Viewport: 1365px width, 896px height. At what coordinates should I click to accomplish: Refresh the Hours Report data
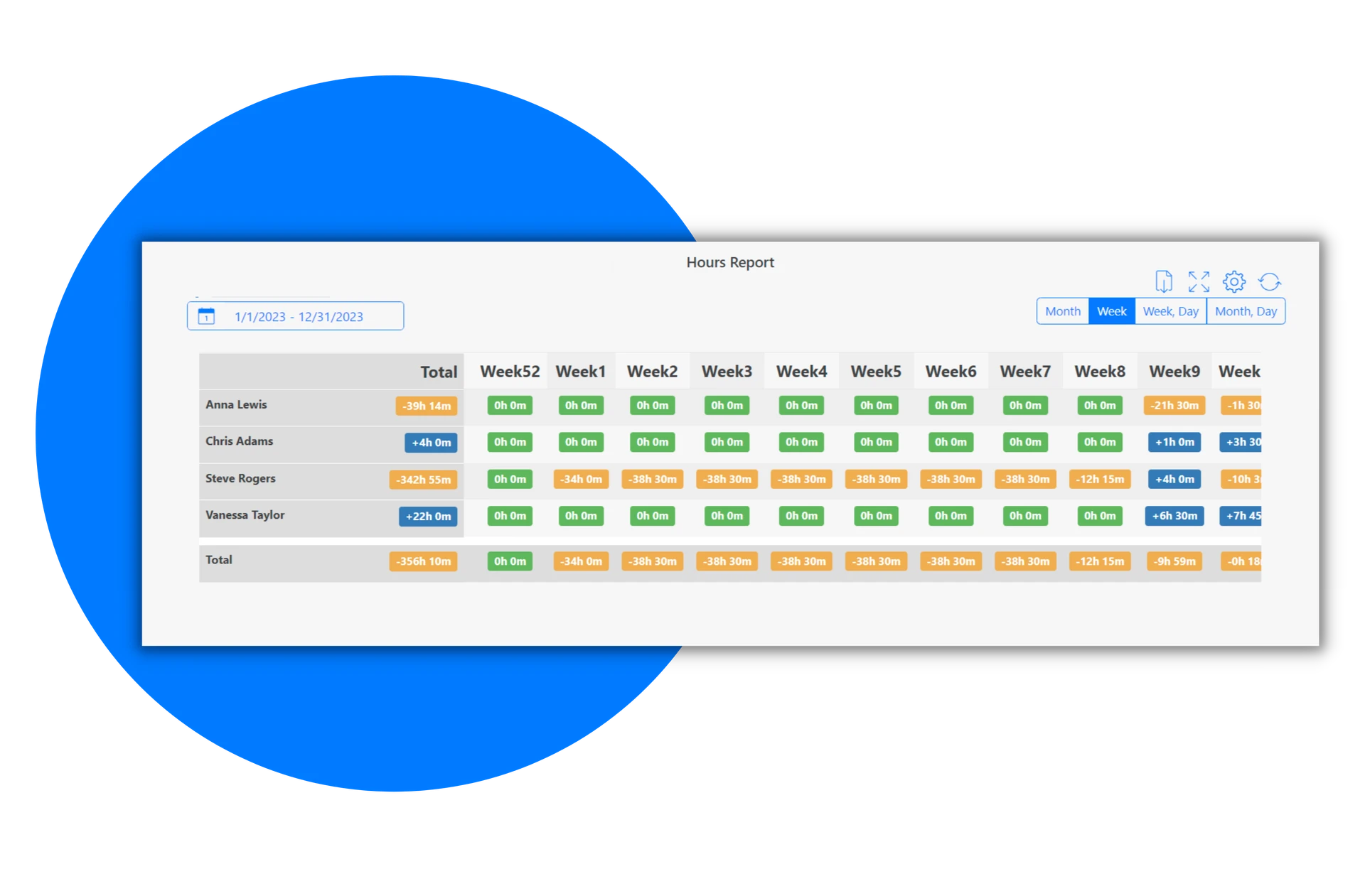click(x=1271, y=282)
